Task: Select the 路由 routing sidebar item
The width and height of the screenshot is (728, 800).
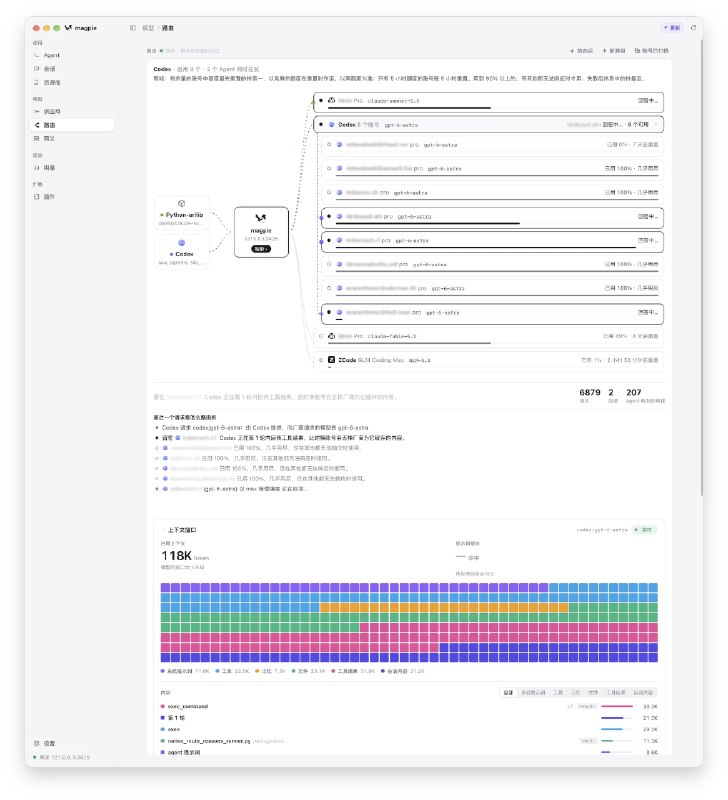Action: pos(71,125)
